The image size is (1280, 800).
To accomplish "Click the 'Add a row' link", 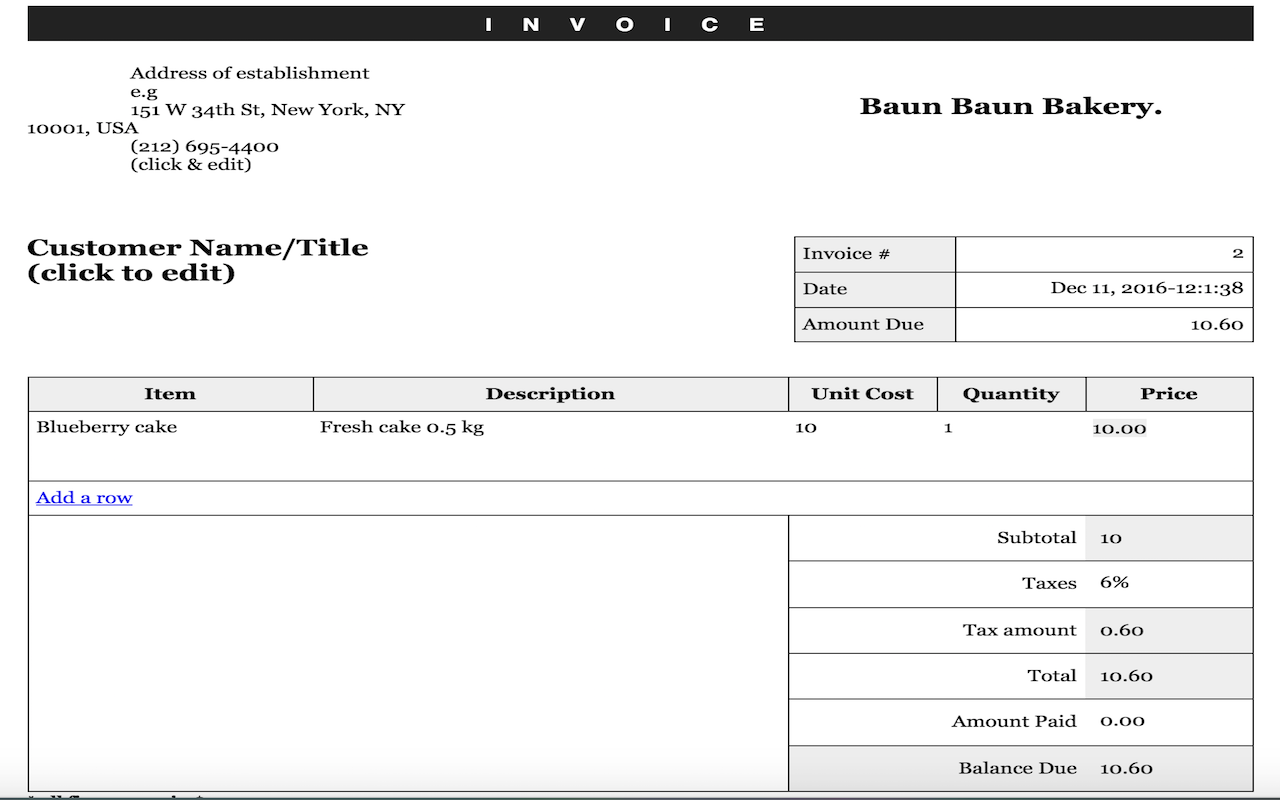I will (x=84, y=498).
